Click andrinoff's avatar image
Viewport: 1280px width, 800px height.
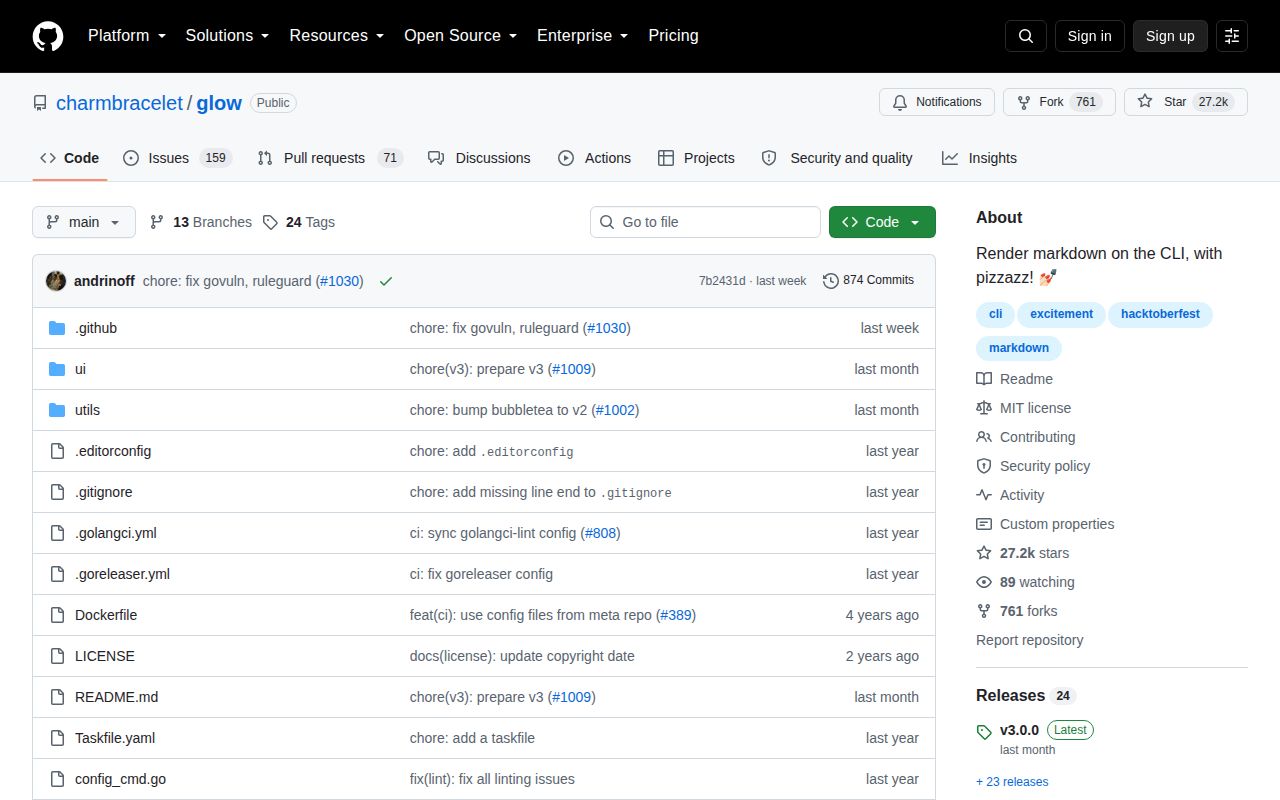click(56, 281)
